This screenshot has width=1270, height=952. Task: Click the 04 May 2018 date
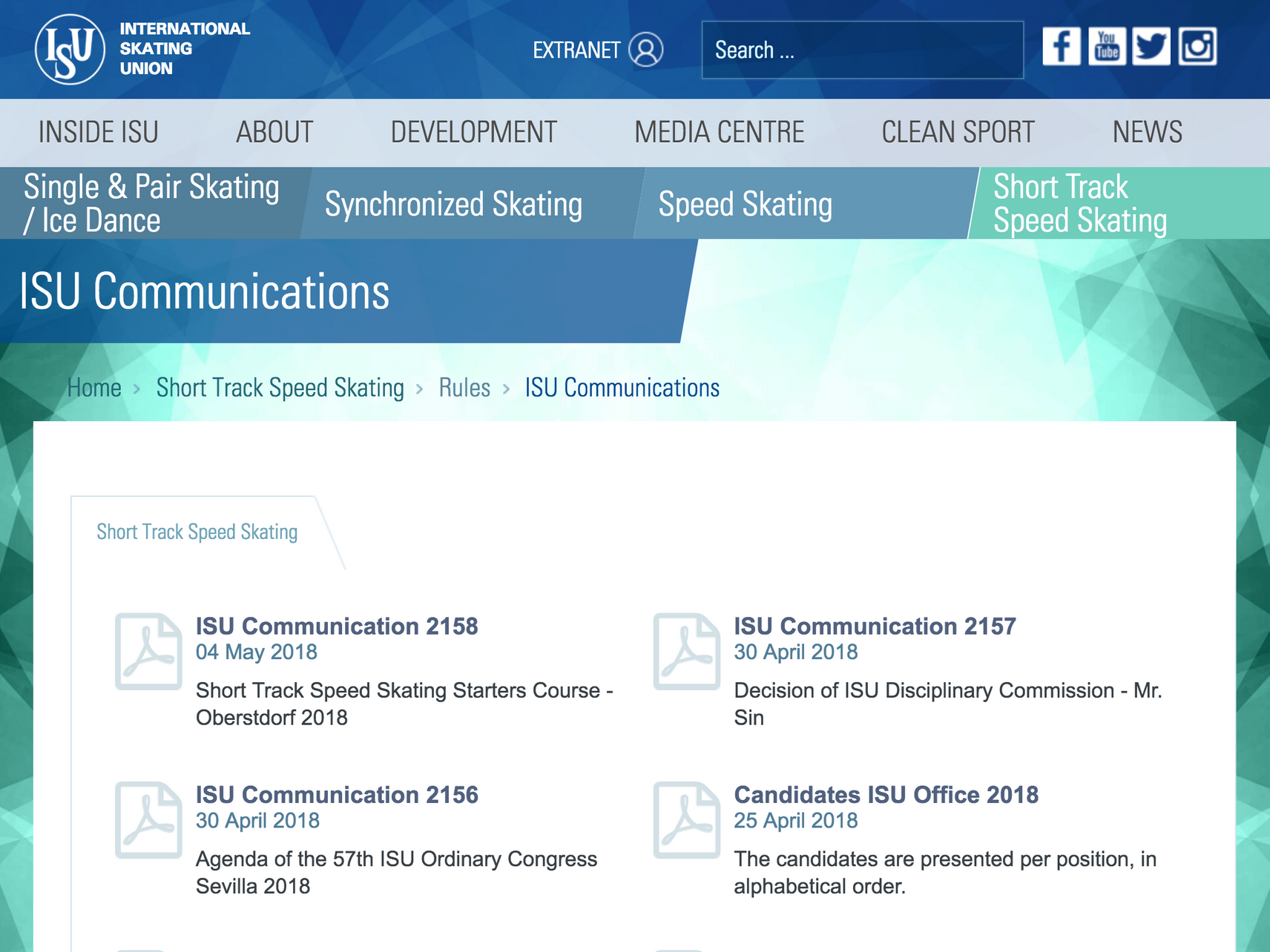point(257,652)
